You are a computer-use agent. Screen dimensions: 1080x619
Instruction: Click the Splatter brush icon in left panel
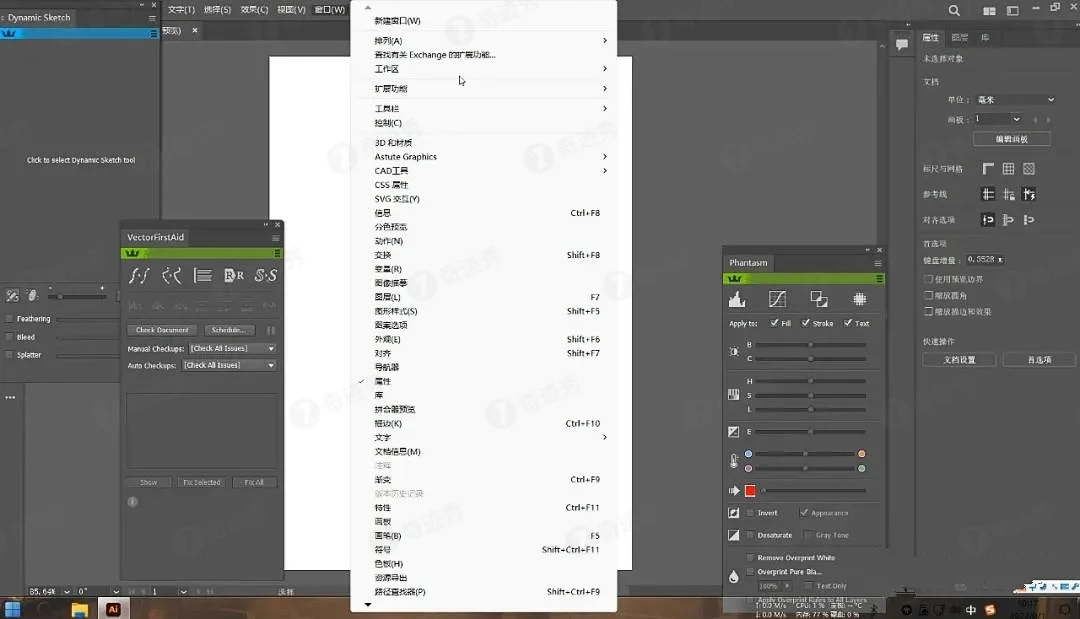10,354
